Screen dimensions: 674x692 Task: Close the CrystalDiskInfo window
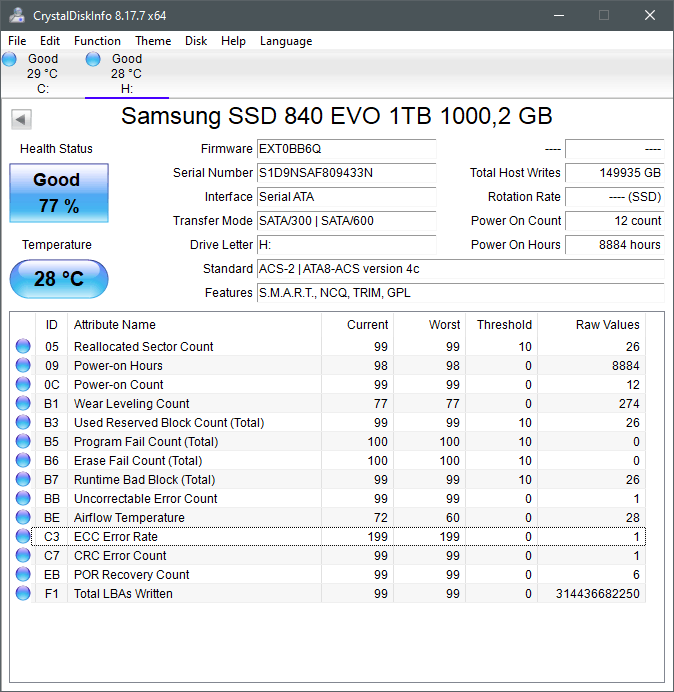click(x=650, y=15)
